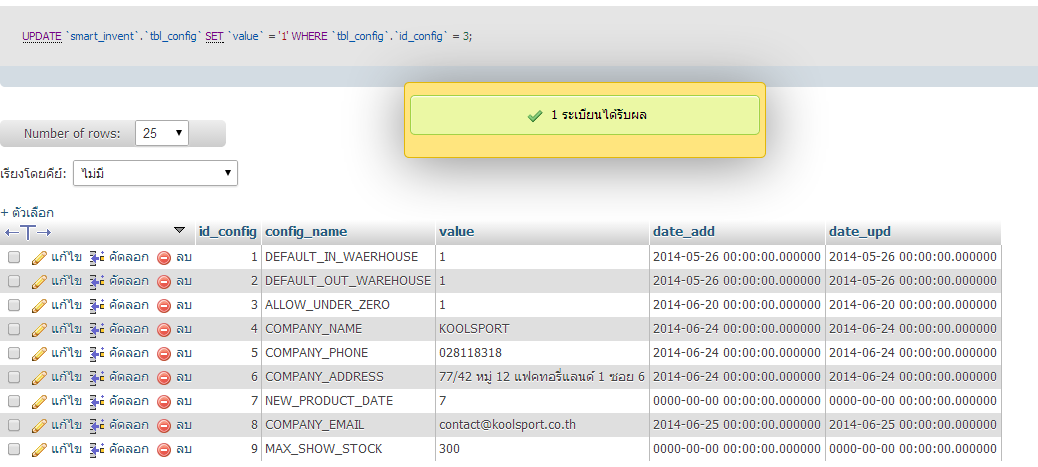Dismiss the success message '1 ระเบียนได้รับผล'
1038x467 pixels.
click(x=585, y=115)
